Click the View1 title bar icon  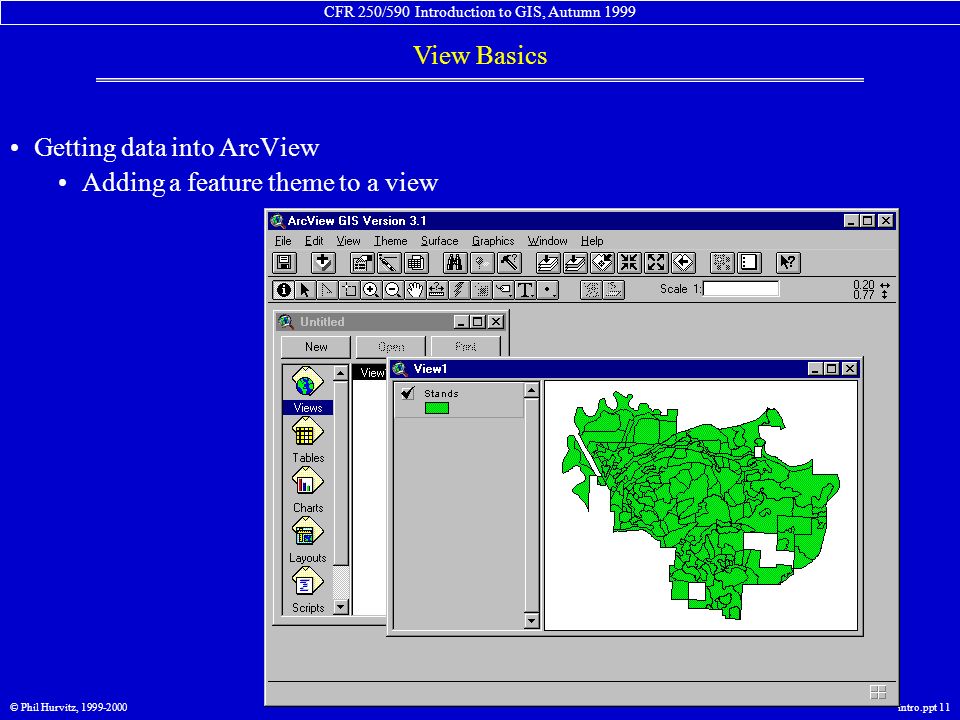400,369
